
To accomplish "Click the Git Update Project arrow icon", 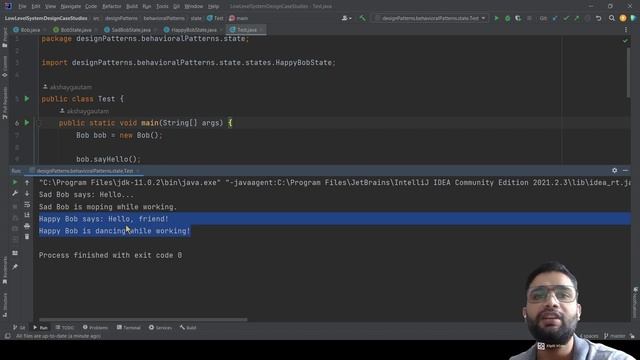I will coord(555,18).
